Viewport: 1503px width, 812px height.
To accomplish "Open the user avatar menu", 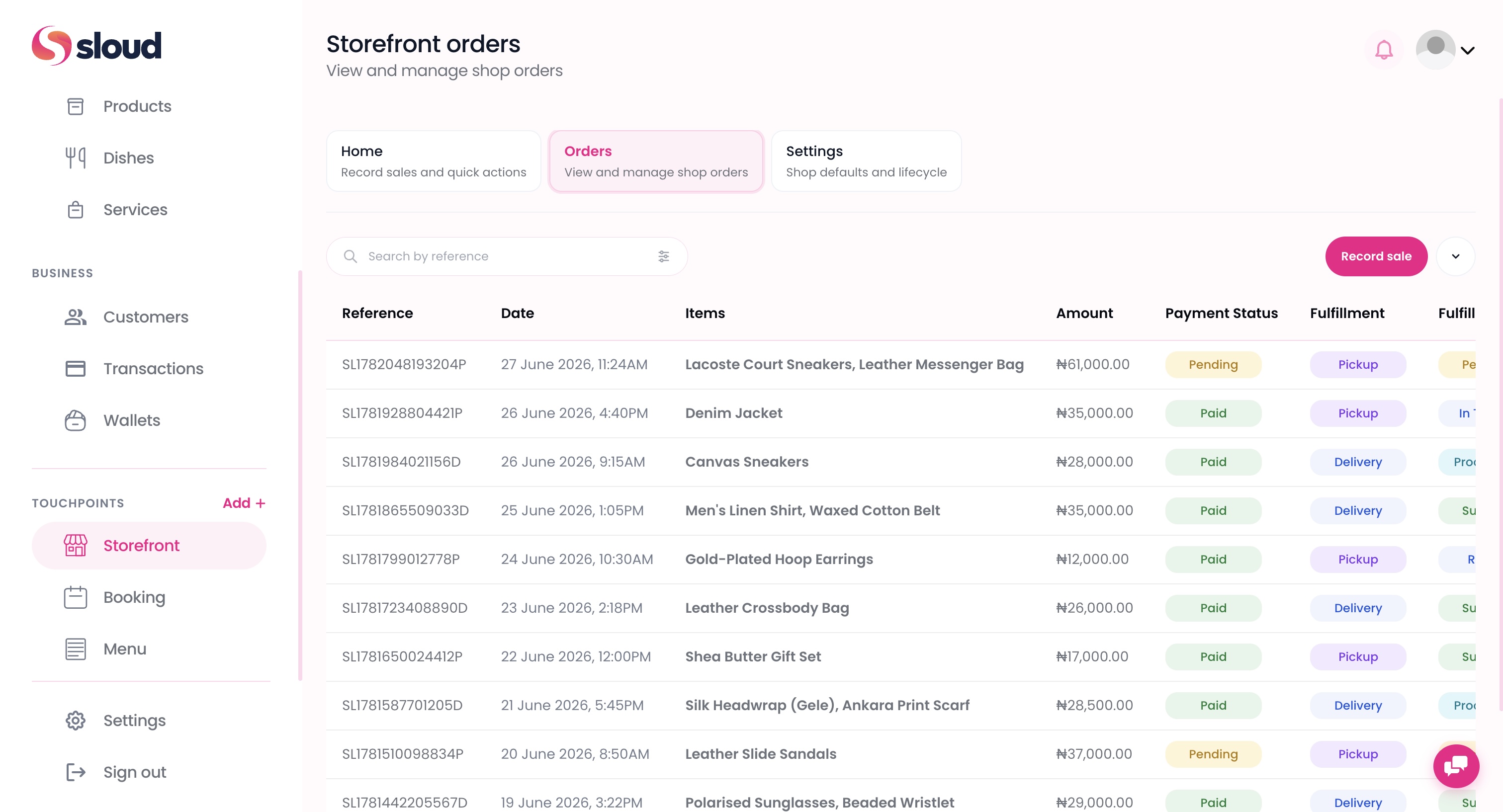I will click(1435, 50).
